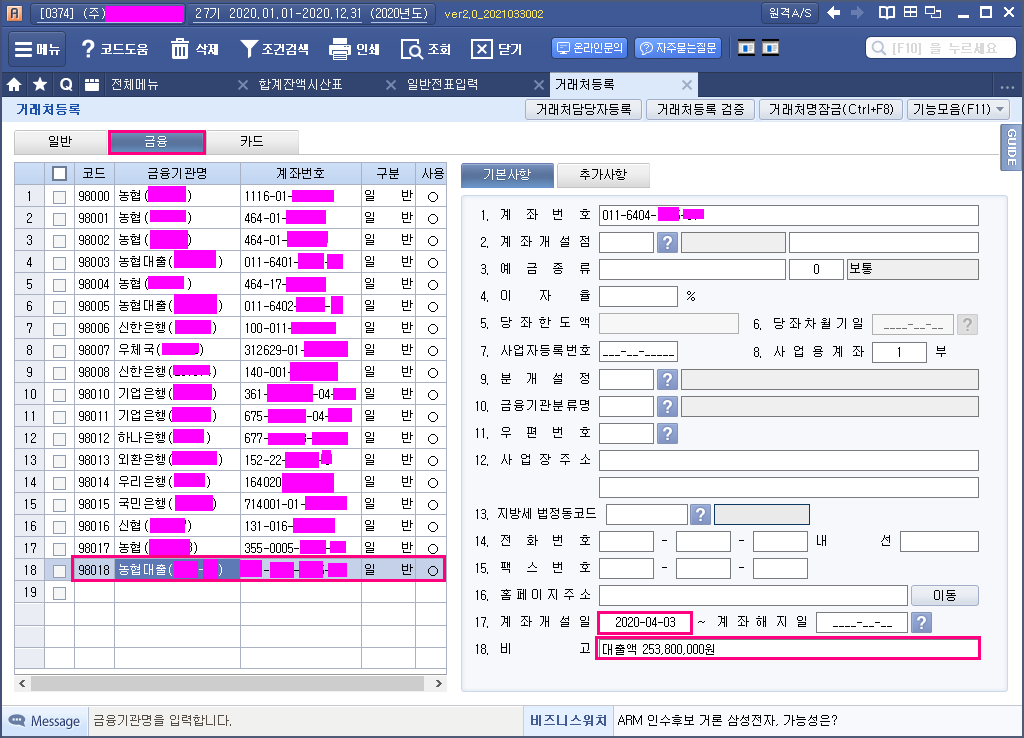Open help for 금융기관분류명 field

(x=667, y=406)
